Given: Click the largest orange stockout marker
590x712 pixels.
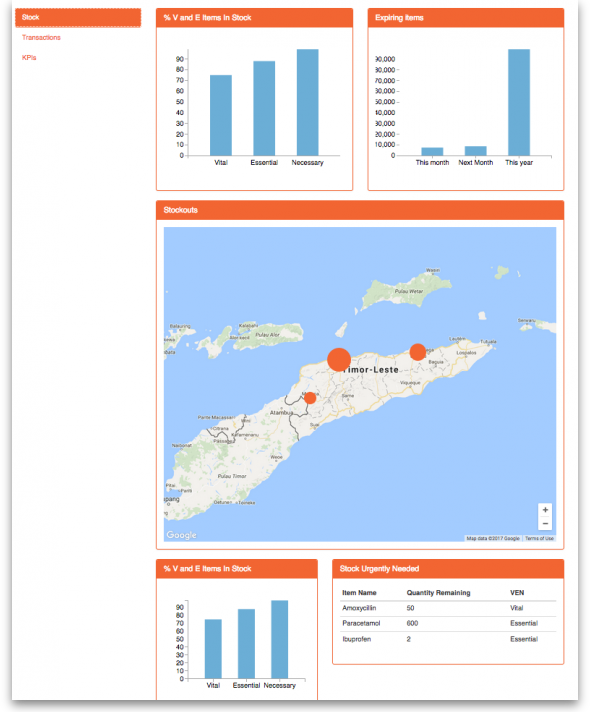Looking at the screenshot, I should coord(339,360).
